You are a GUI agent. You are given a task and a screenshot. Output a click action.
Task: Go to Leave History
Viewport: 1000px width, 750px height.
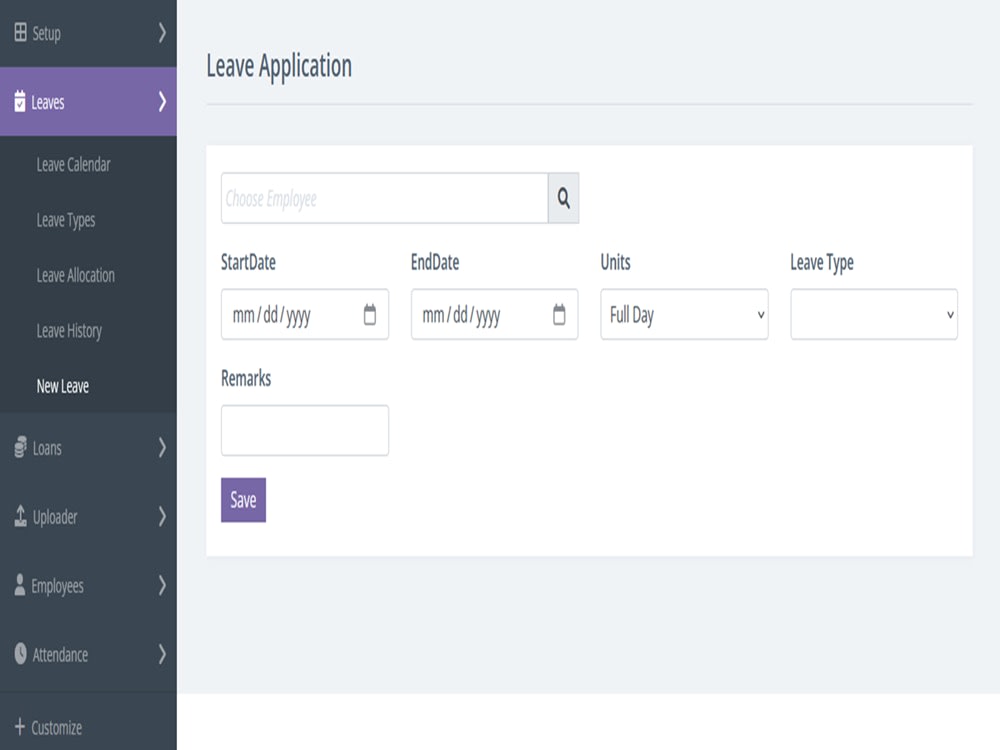point(68,331)
